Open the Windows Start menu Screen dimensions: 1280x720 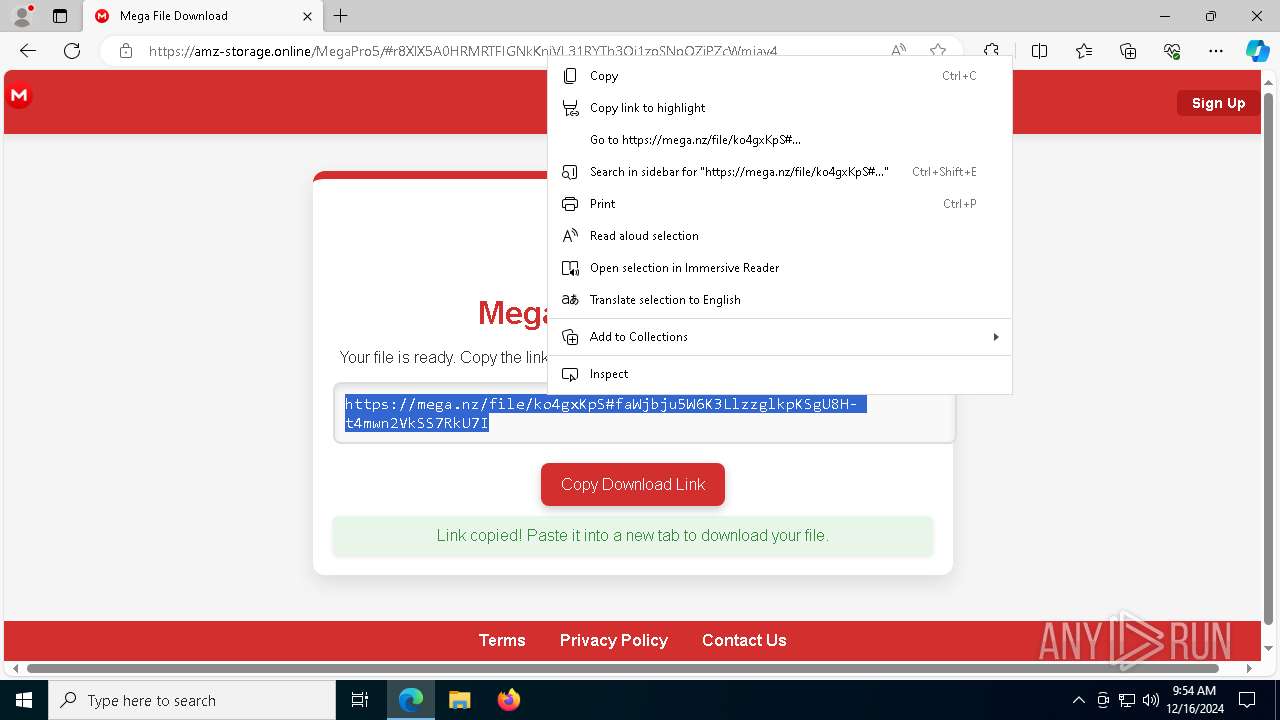coord(24,700)
